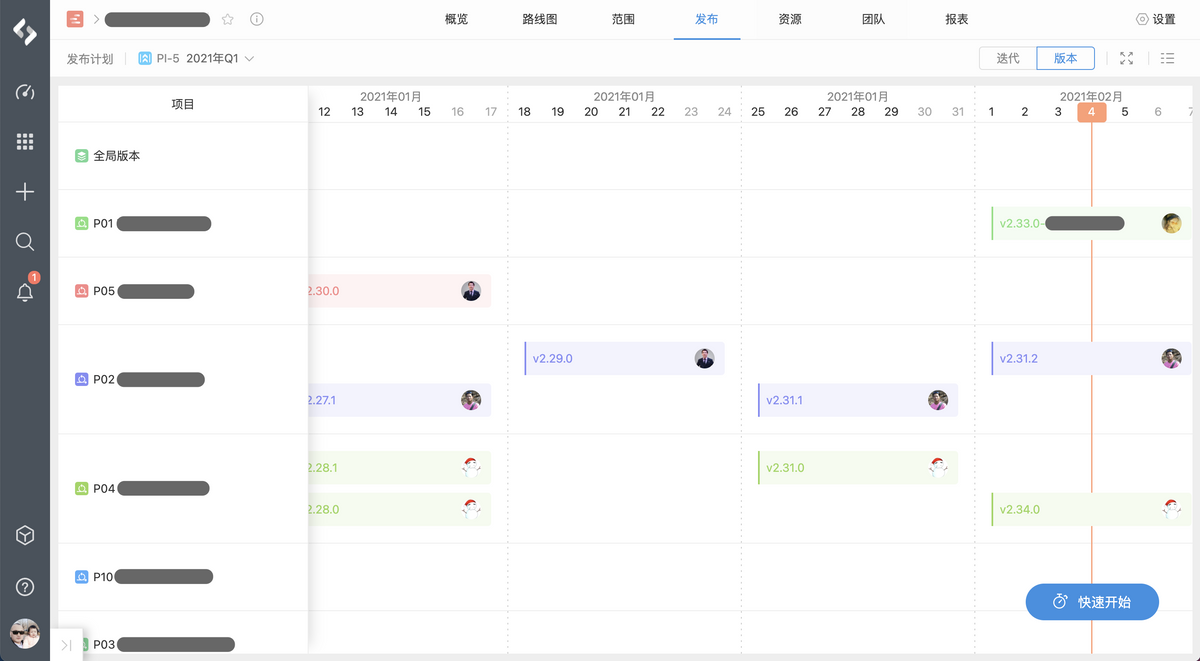This screenshot has width=1200, height=661.
Task: Click date 18 in the timeline header
Action: (x=524, y=112)
